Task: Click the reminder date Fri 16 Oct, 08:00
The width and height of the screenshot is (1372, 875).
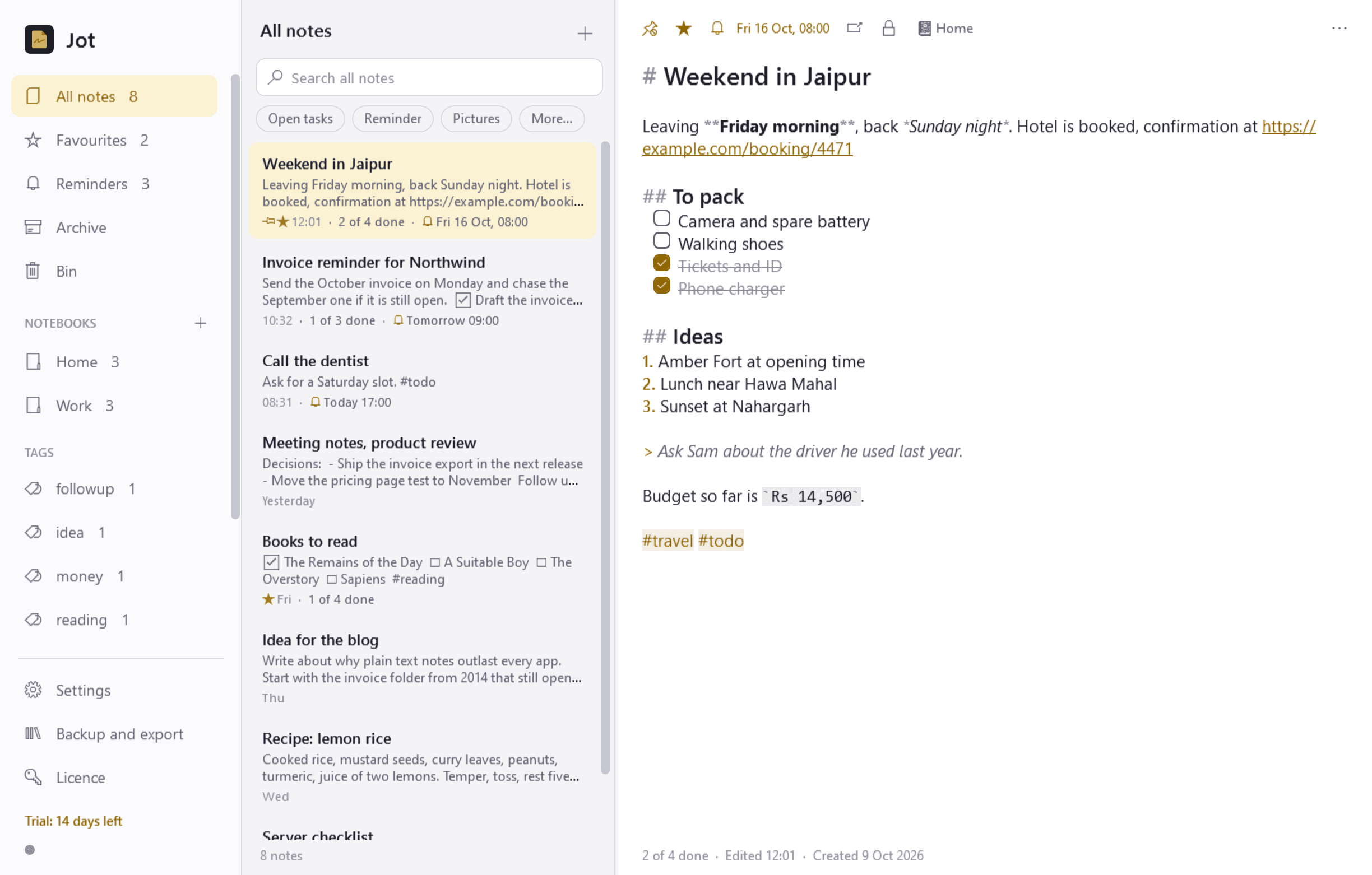Action: coord(782,29)
